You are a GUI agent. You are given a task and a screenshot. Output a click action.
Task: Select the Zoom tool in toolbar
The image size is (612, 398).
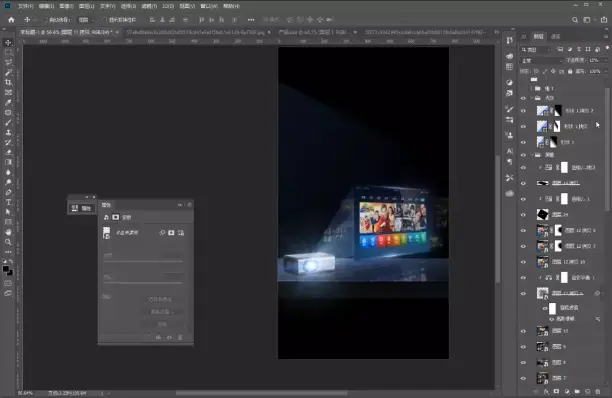click(8, 242)
